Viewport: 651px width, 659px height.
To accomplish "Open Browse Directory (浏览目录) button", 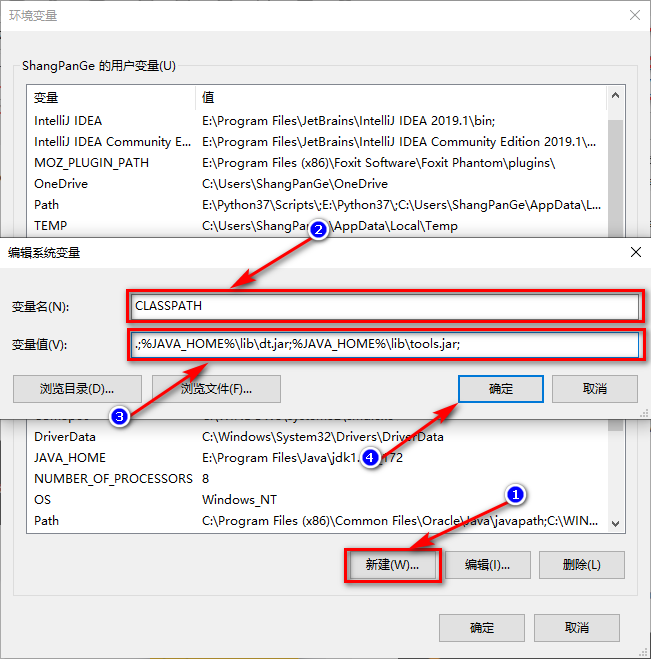I will 77,389.
